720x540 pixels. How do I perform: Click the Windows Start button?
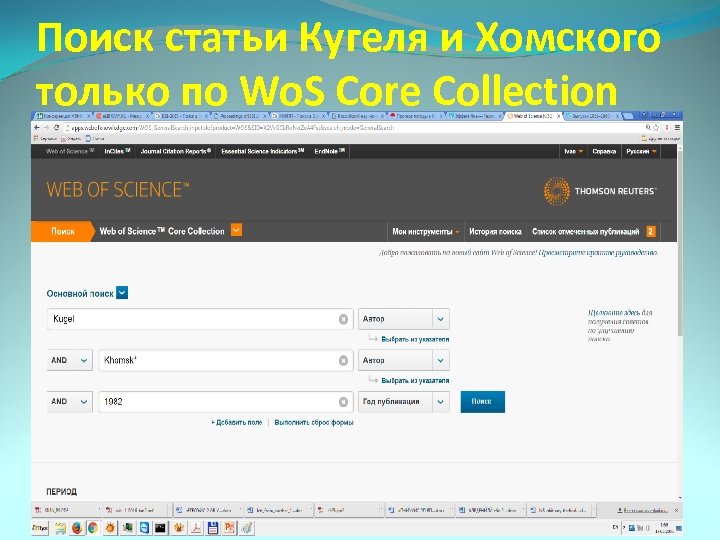[x=40, y=528]
